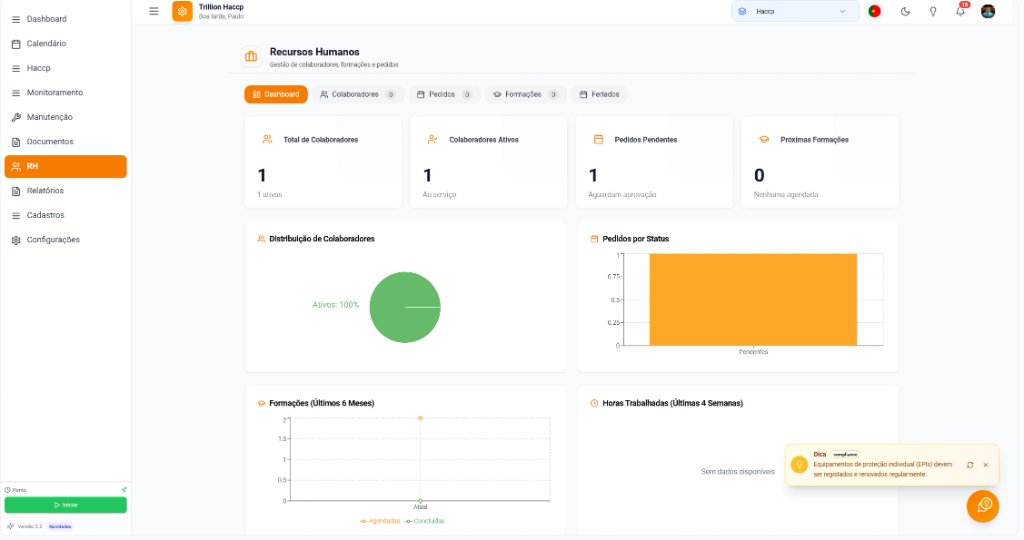Click the Total de Colaboradores people icon
This screenshot has width=1024, height=540.
point(267,139)
